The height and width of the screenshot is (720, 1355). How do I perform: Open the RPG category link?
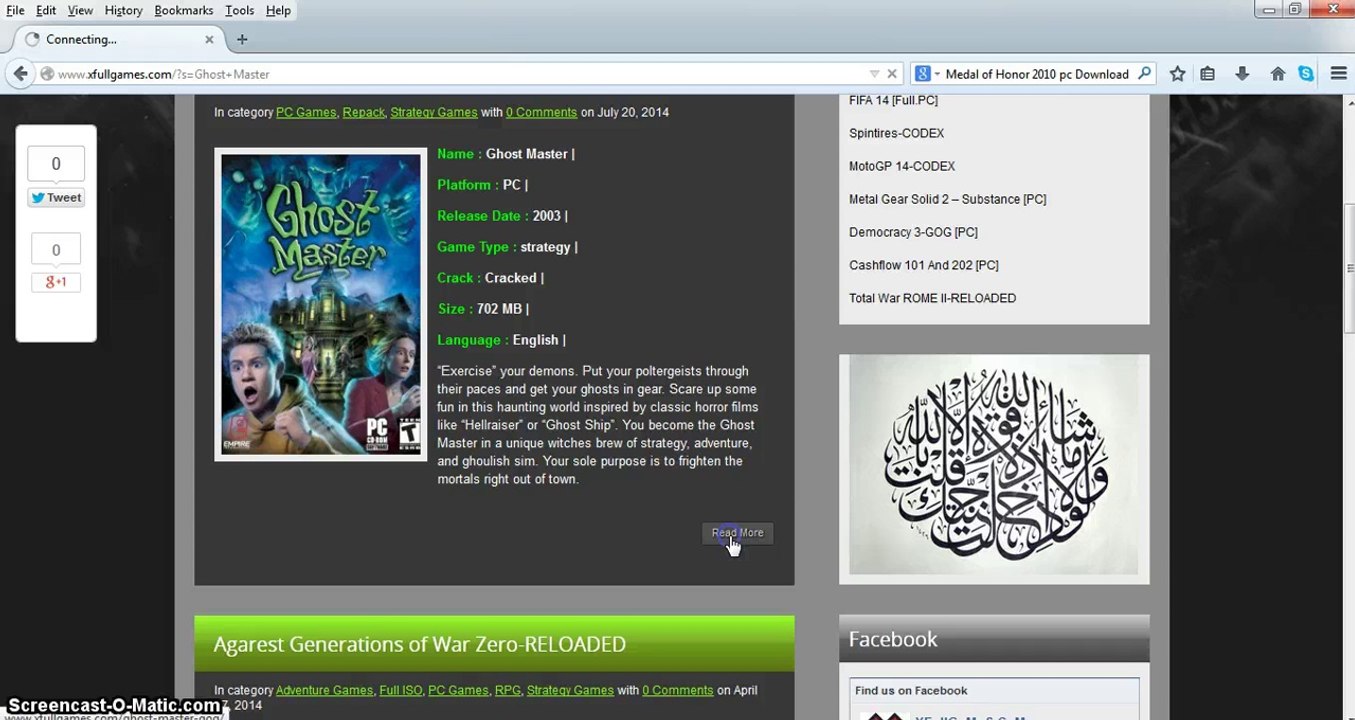[507, 690]
